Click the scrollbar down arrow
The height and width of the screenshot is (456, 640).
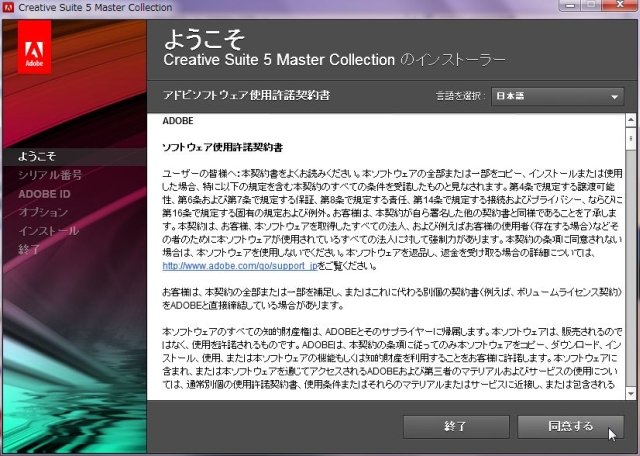tap(631, 394)
